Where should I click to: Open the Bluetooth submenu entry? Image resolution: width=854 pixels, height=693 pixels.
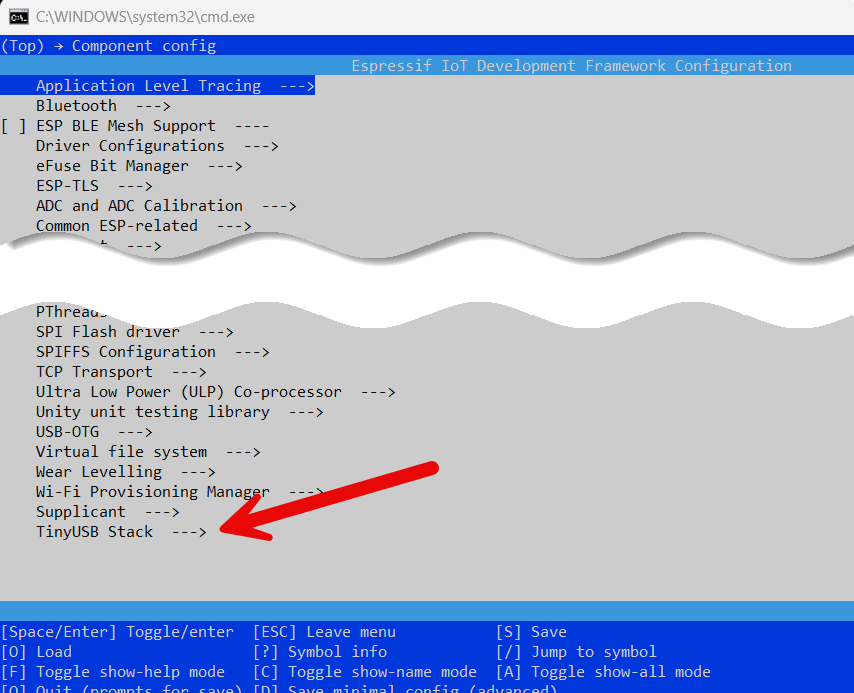coord(76,106)
